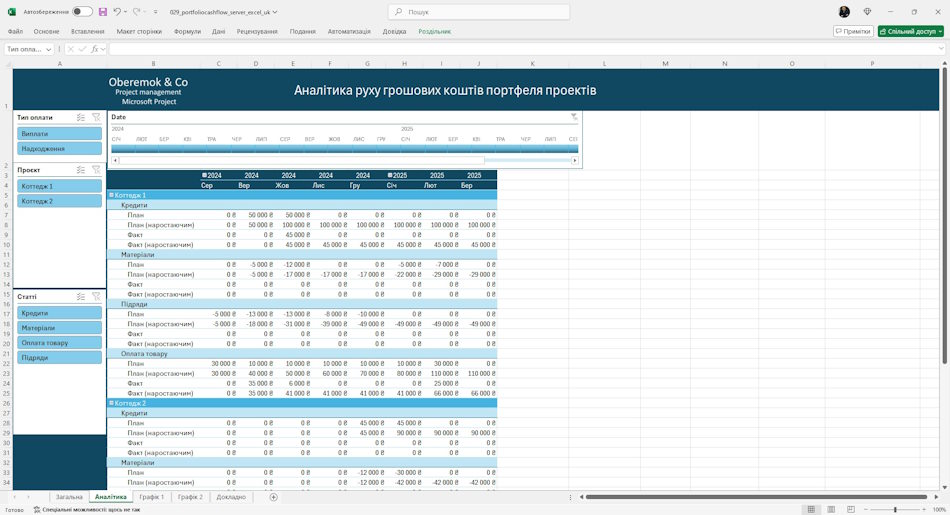Toggle Оплата товару slicer item
The height and width of the screenshot is (515, 950).
[59, 343]
